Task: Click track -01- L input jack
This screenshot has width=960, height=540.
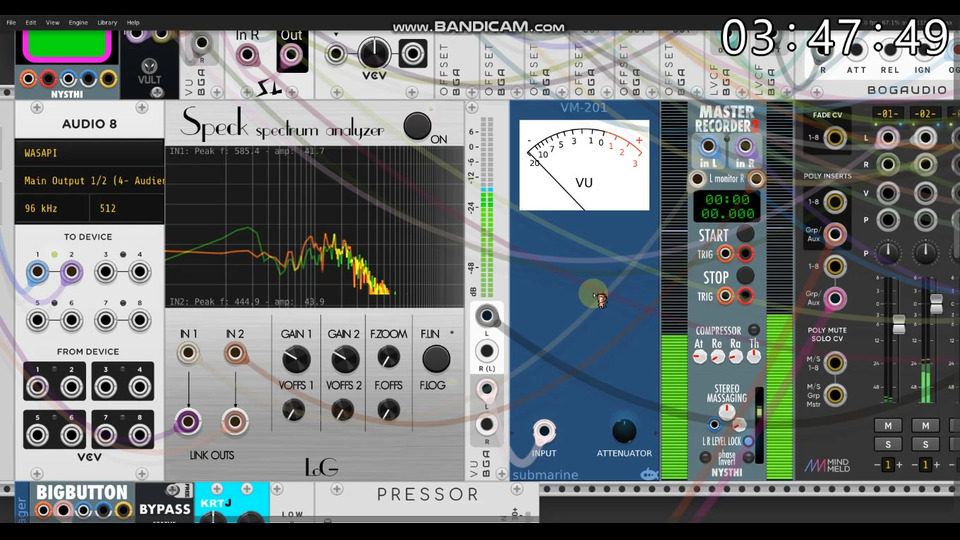Action: click(888, 138)
